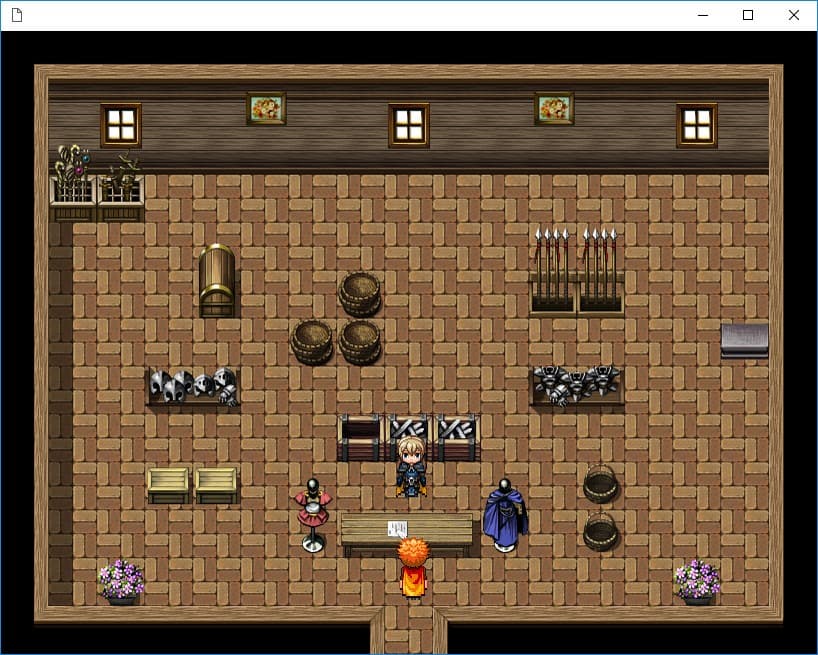Screen dimensions: 818x655
Task: Click the red dress mannequin
Action: (x=312, y=515)
